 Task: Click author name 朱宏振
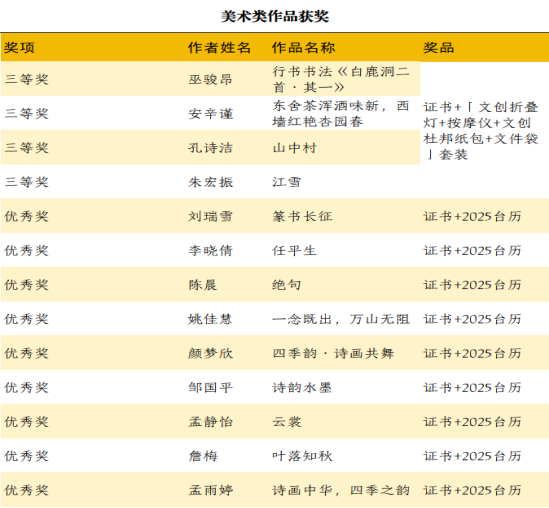[x=210, y=182]
